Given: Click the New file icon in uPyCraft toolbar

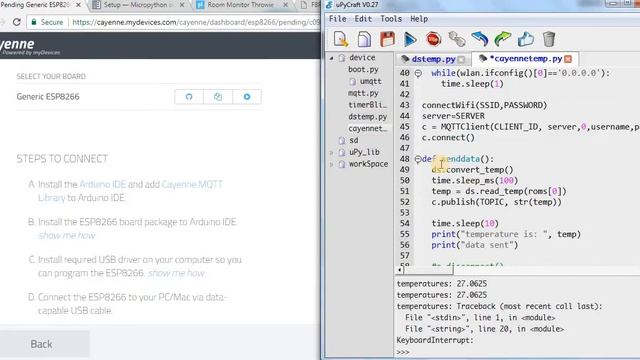Looking at the screenshot, I should [340, 39].
